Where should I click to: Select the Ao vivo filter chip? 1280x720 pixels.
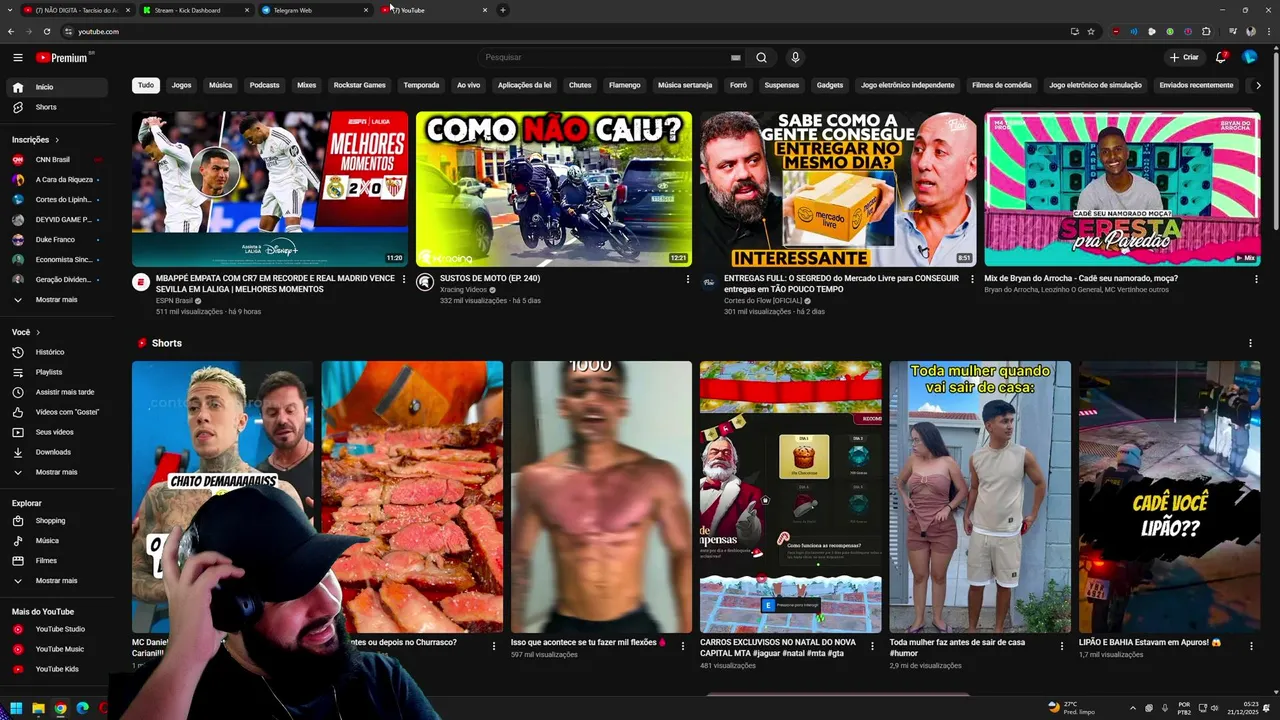(469, 86)
